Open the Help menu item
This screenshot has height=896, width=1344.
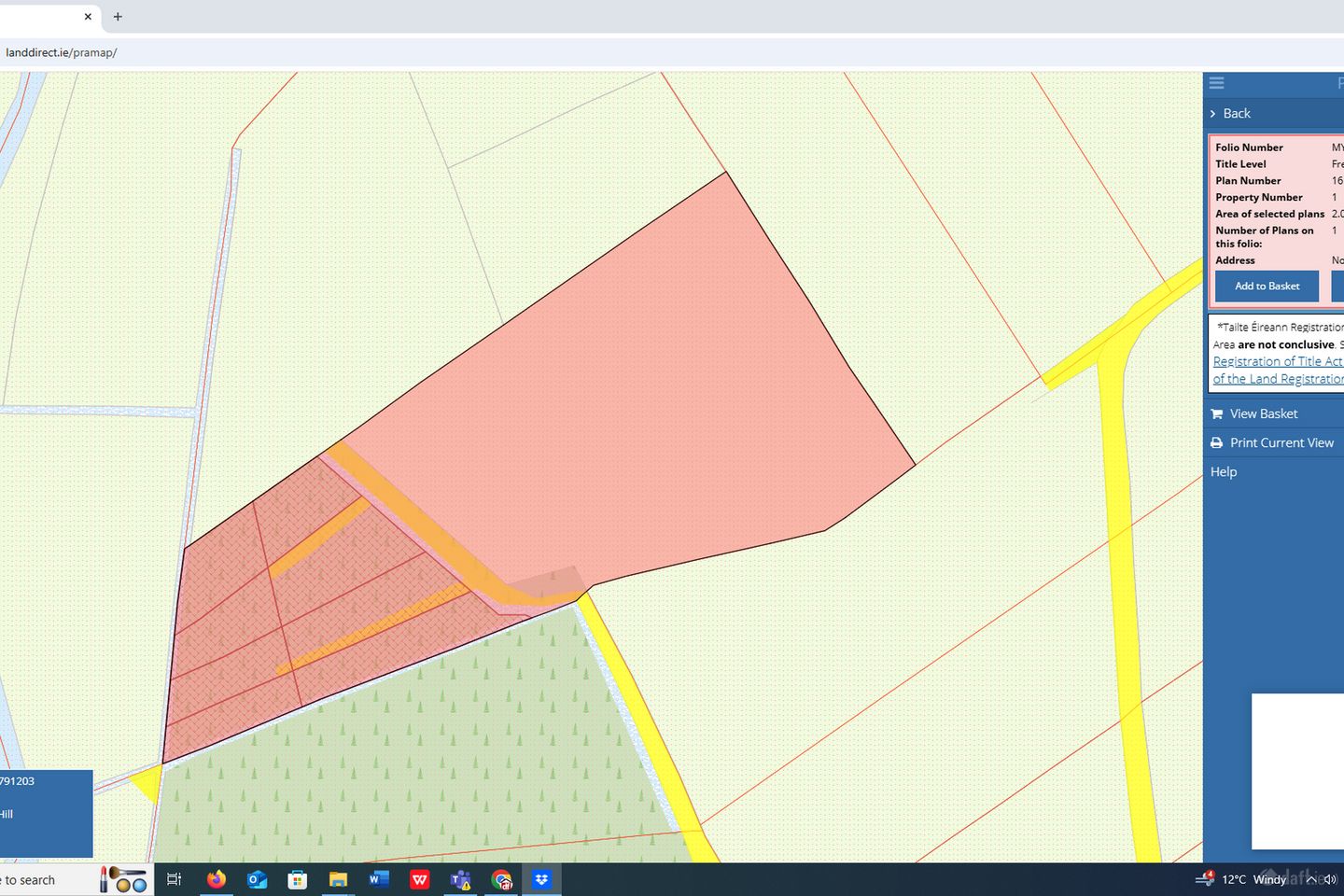[x=1224, y=471]
